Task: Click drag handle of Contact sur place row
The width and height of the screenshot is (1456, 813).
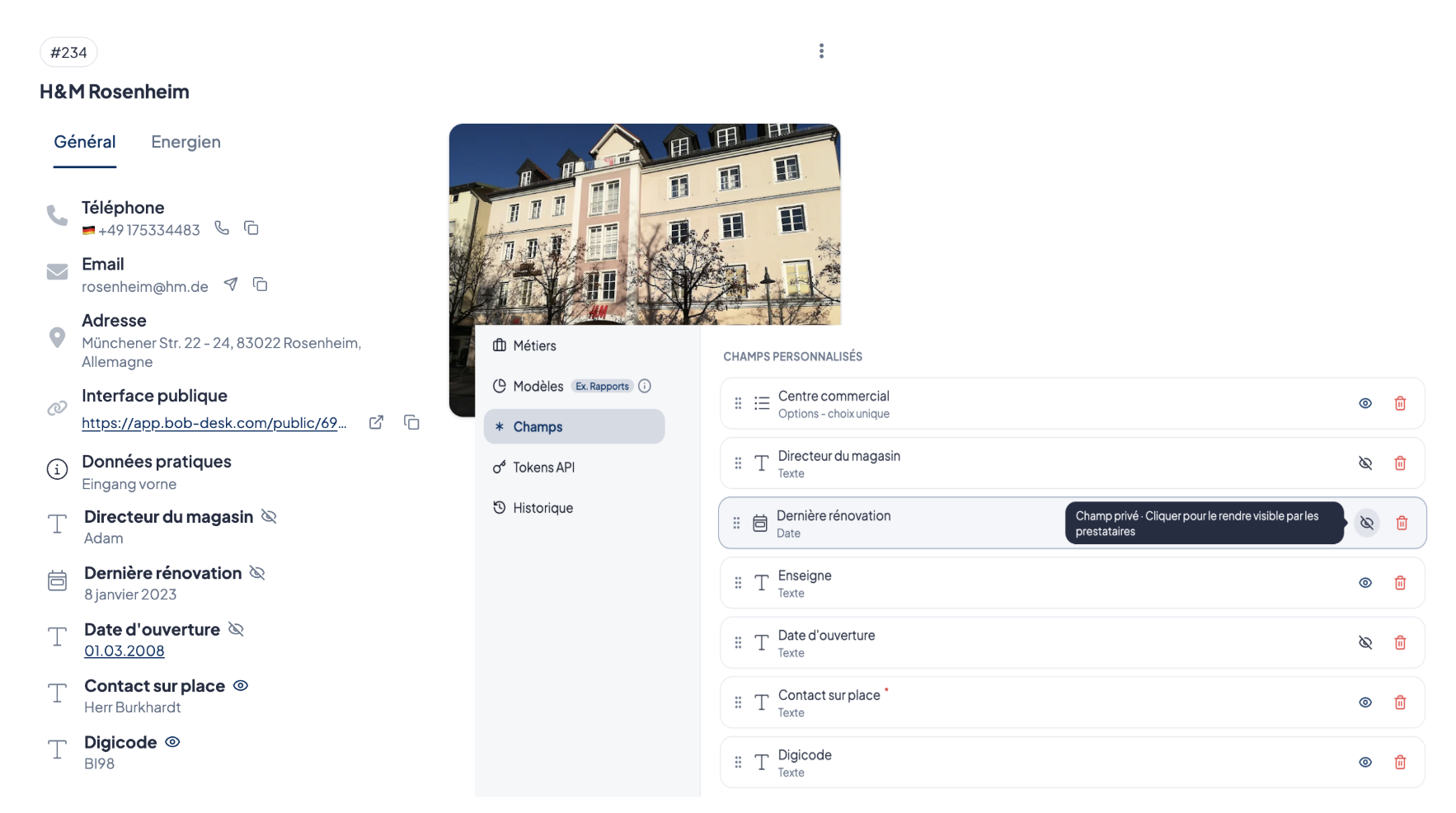Action: click(x=738, y=703)
